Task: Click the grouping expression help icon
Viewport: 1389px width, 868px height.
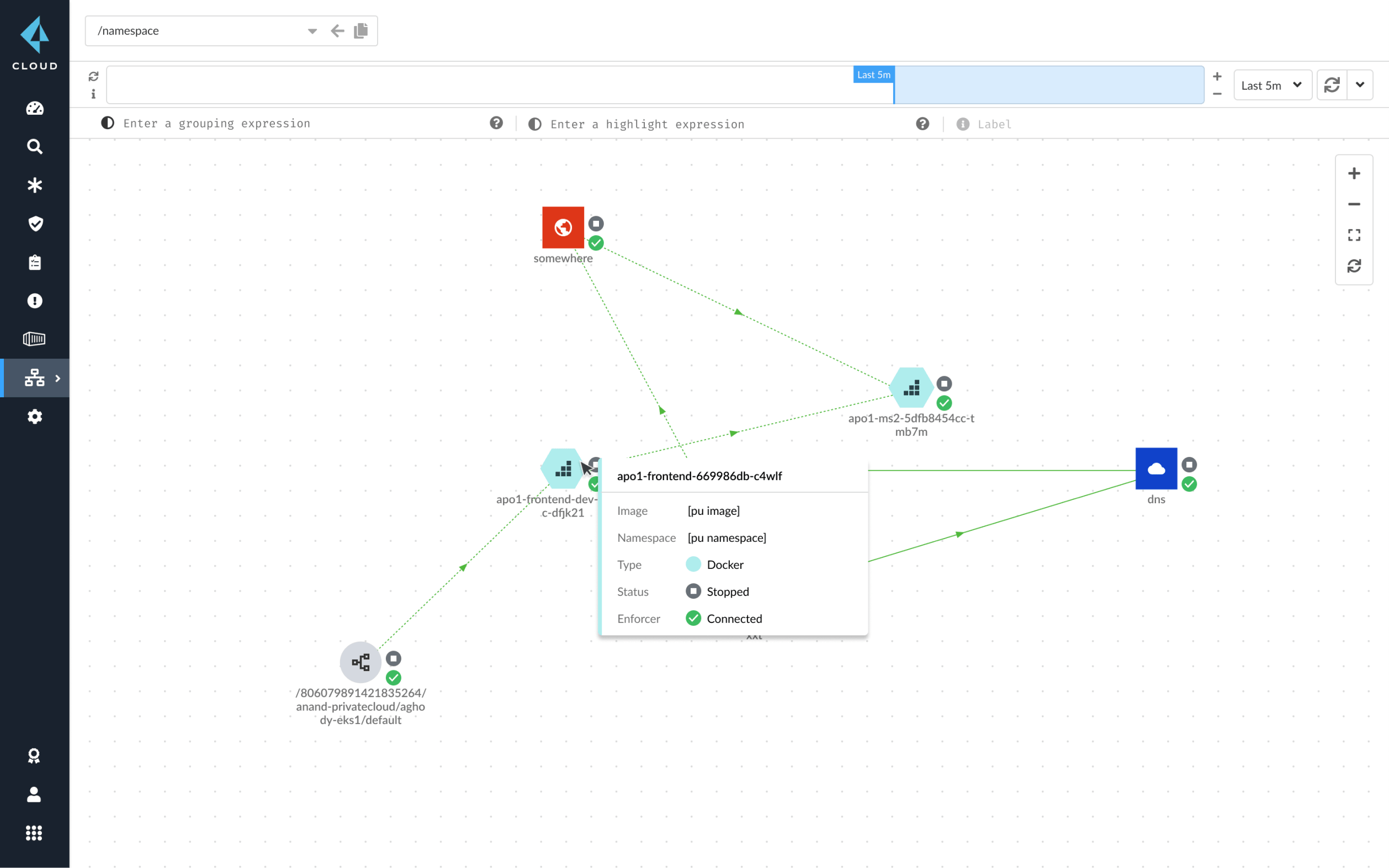Action: point(496,123)
